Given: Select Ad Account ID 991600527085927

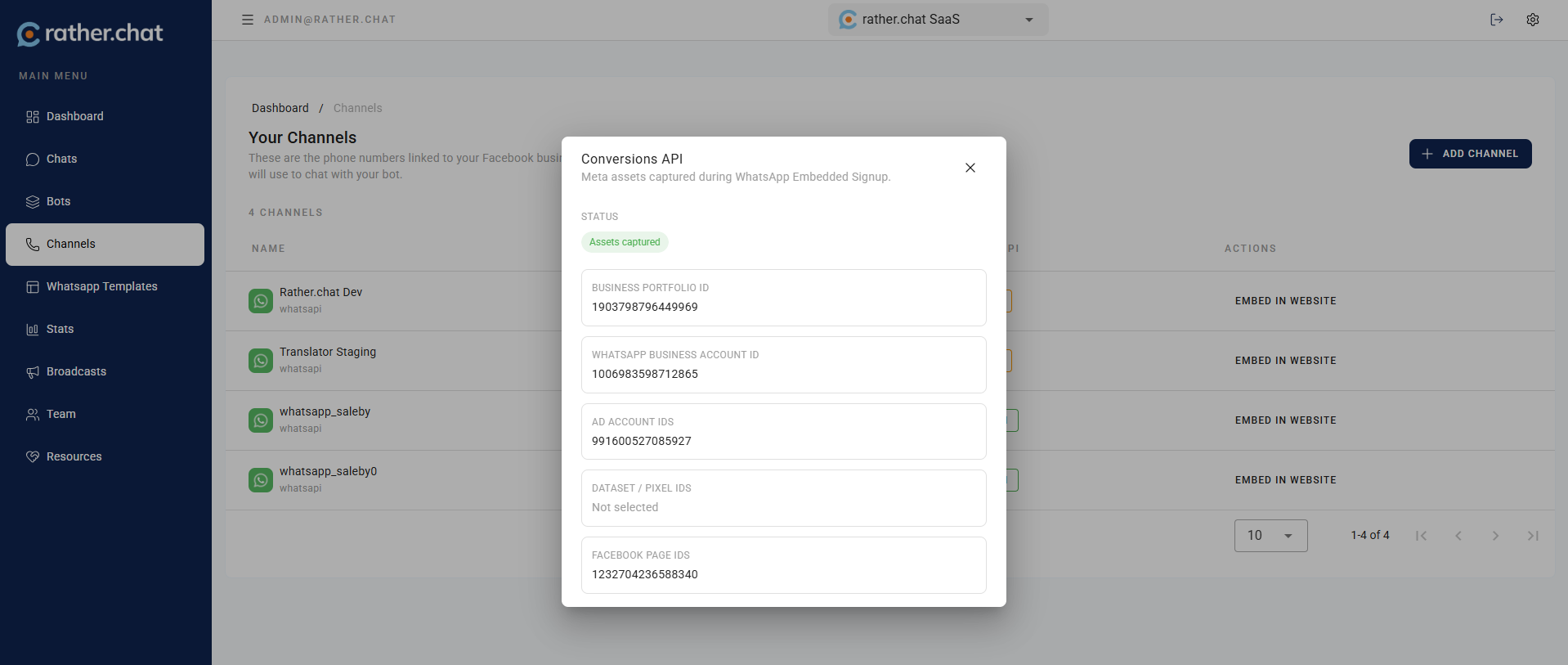Looking at the screenshot, I should tap(642, 441).
